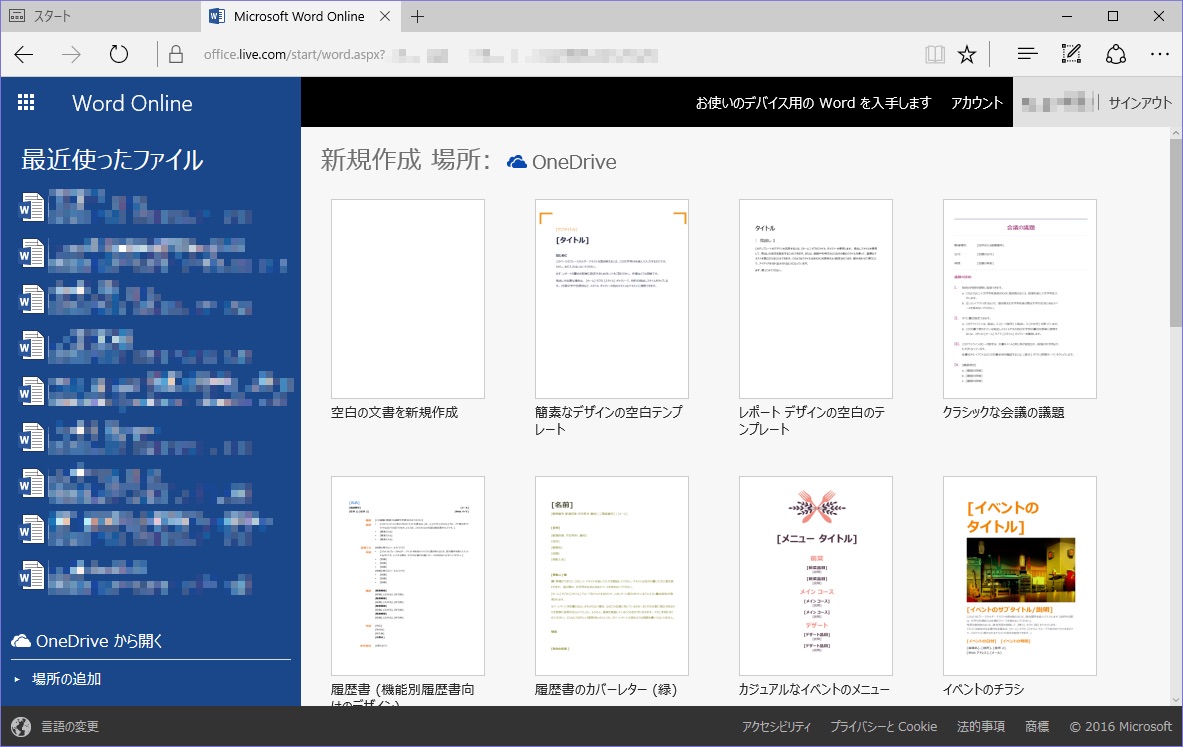Click the browser forward arrow

[72, 54]
